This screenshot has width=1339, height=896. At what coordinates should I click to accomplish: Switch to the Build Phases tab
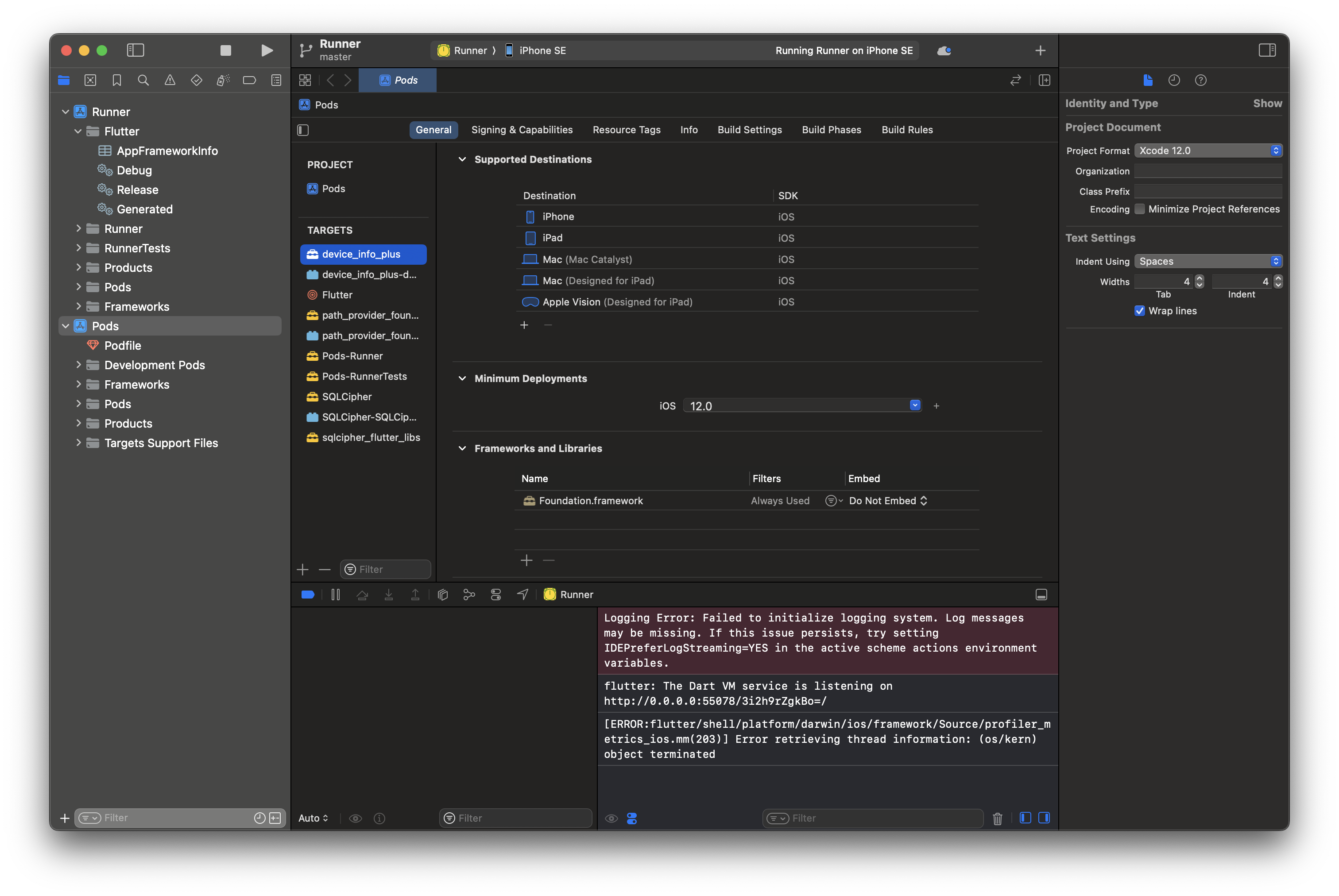coord(831,130)
